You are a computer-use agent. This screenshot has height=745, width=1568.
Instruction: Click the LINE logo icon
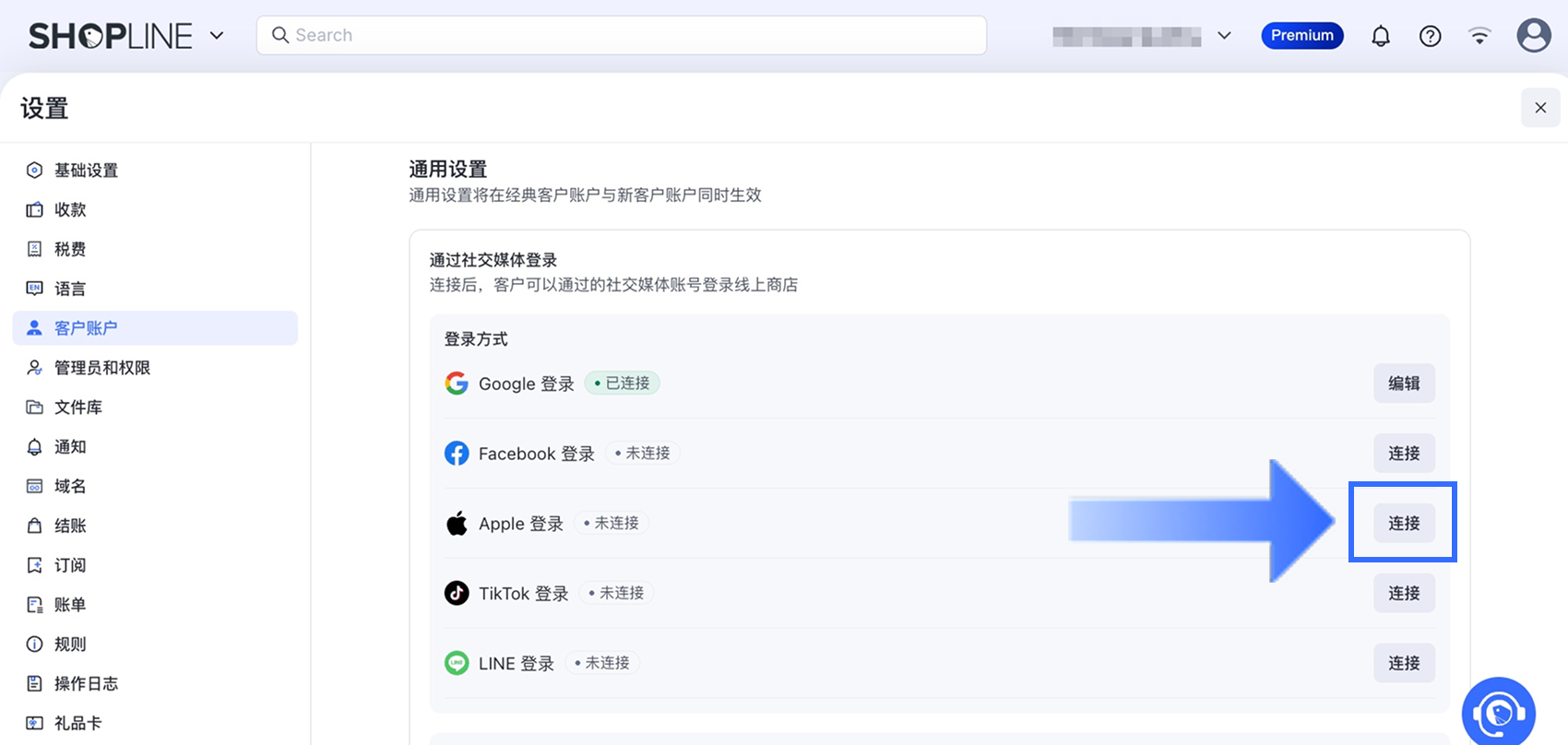pos(457,663)
